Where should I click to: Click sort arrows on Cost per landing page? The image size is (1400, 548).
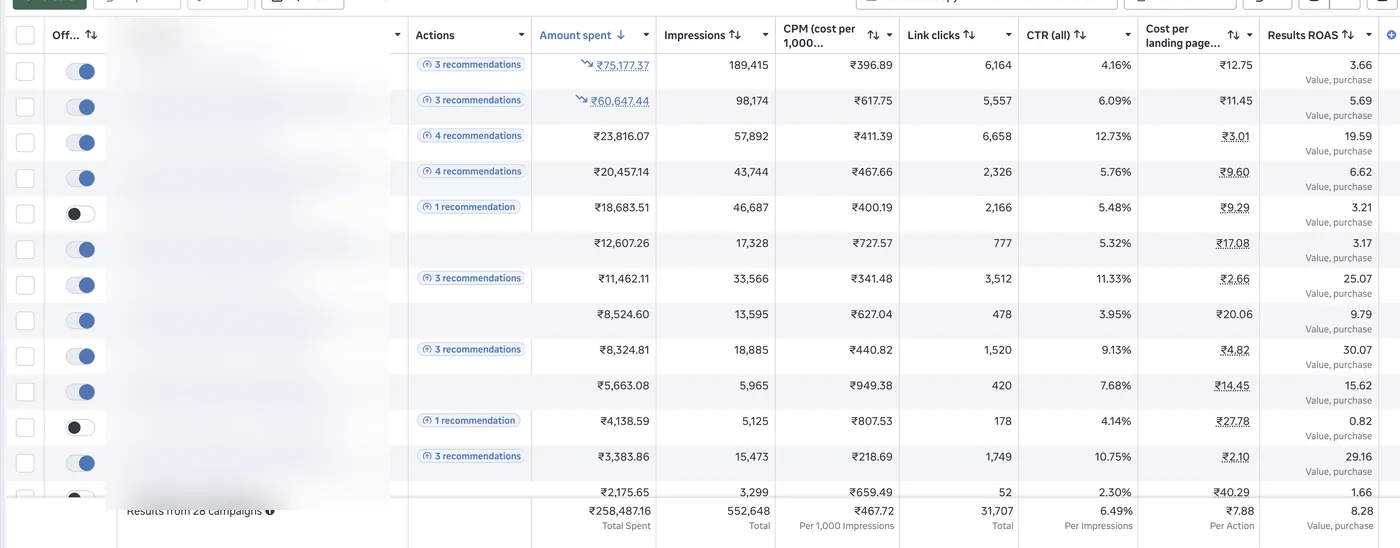(x=1233, y=35)
